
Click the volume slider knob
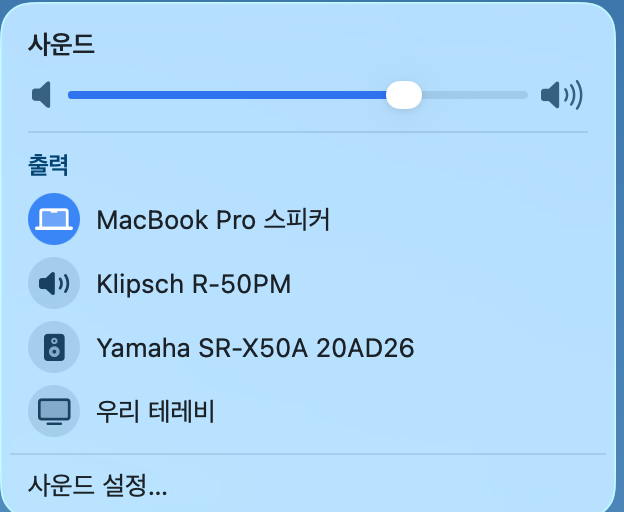click(x=404, y=95)
